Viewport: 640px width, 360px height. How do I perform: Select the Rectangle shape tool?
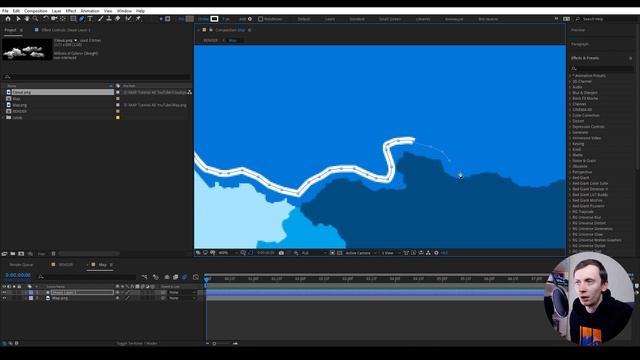click(x=73, y=19)
